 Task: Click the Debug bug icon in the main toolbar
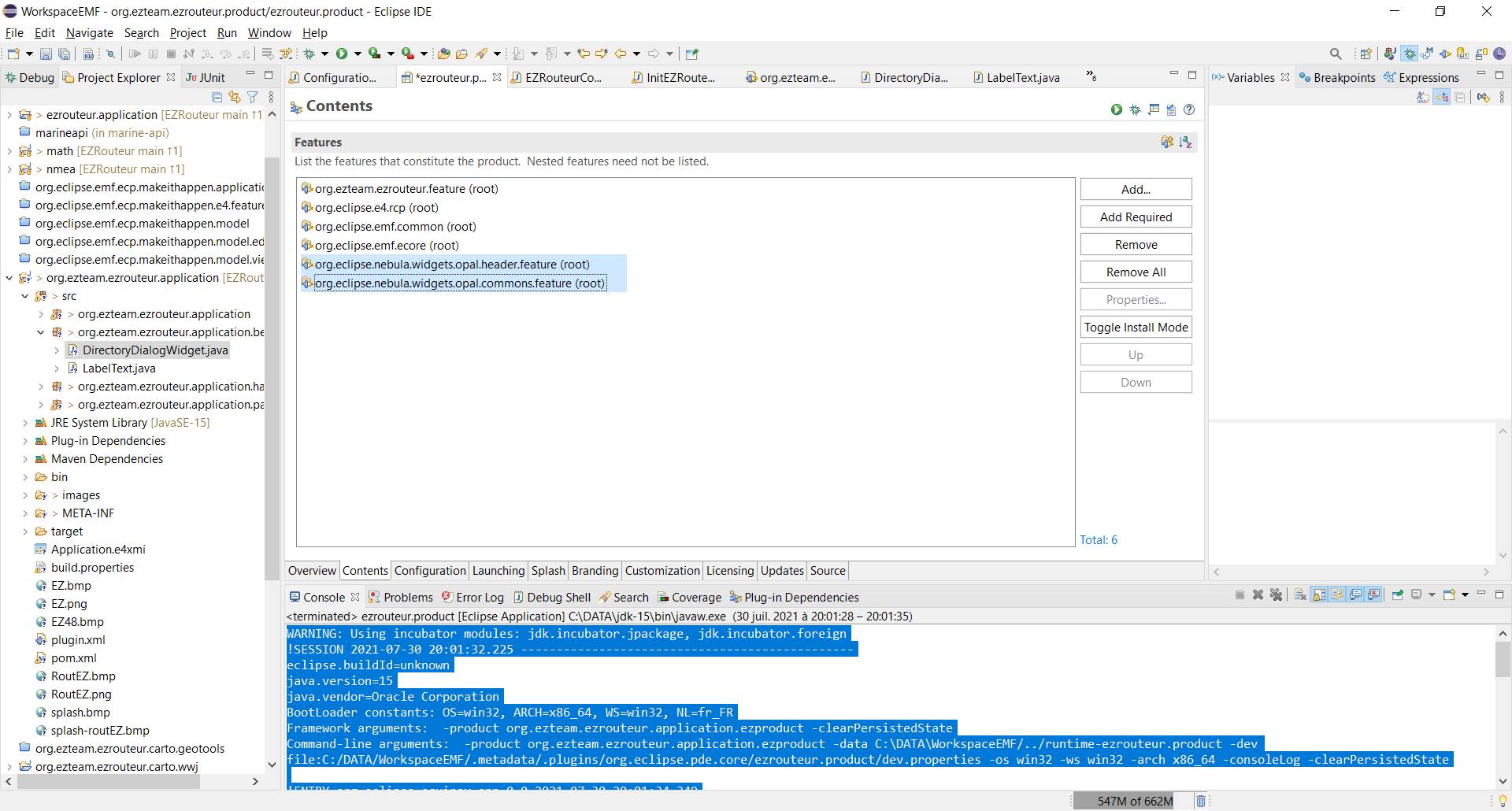pyautogui.click(x=309, y=54)
